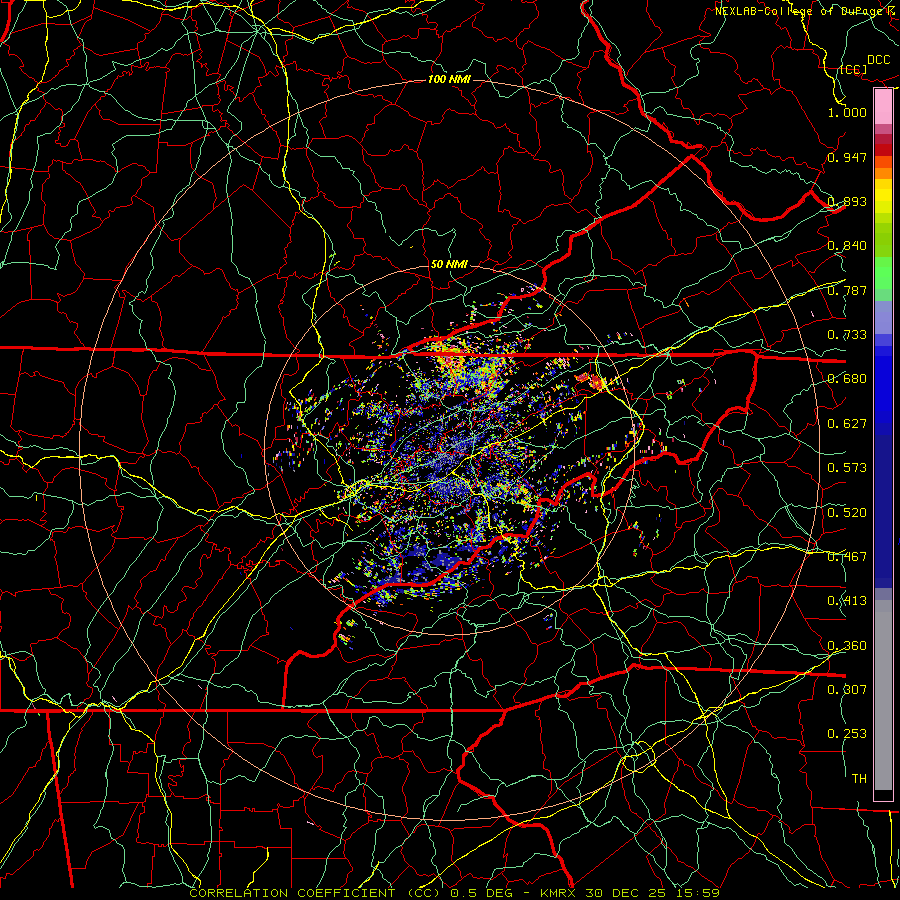Click the DCC label above the color scale
The image size is (900, 900).
tap(879, 60)
